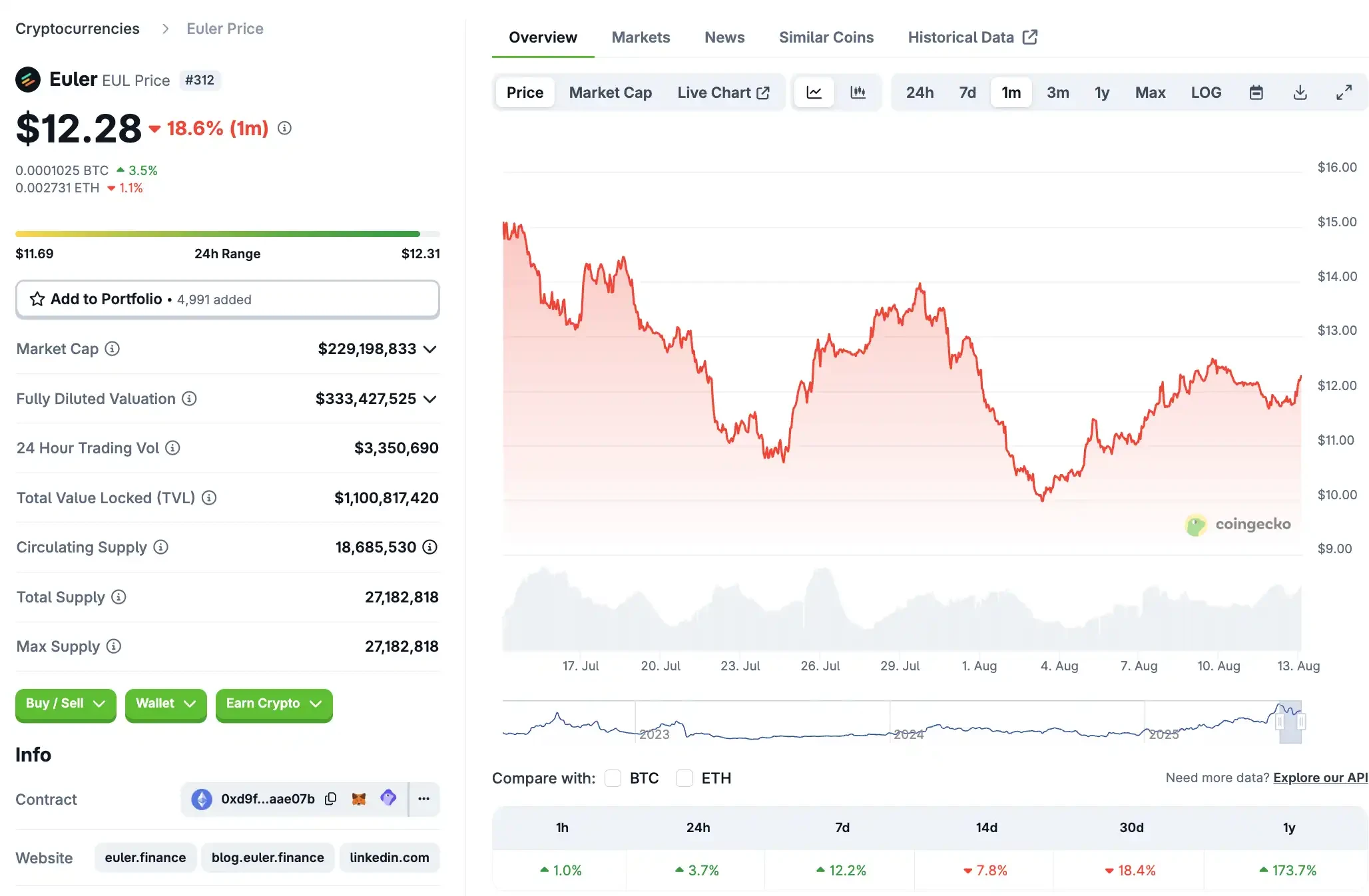Viewport: 1369px width, 896px height.
Task: Open the contract options three-dot menu
Action: click(x=424, y=799)
